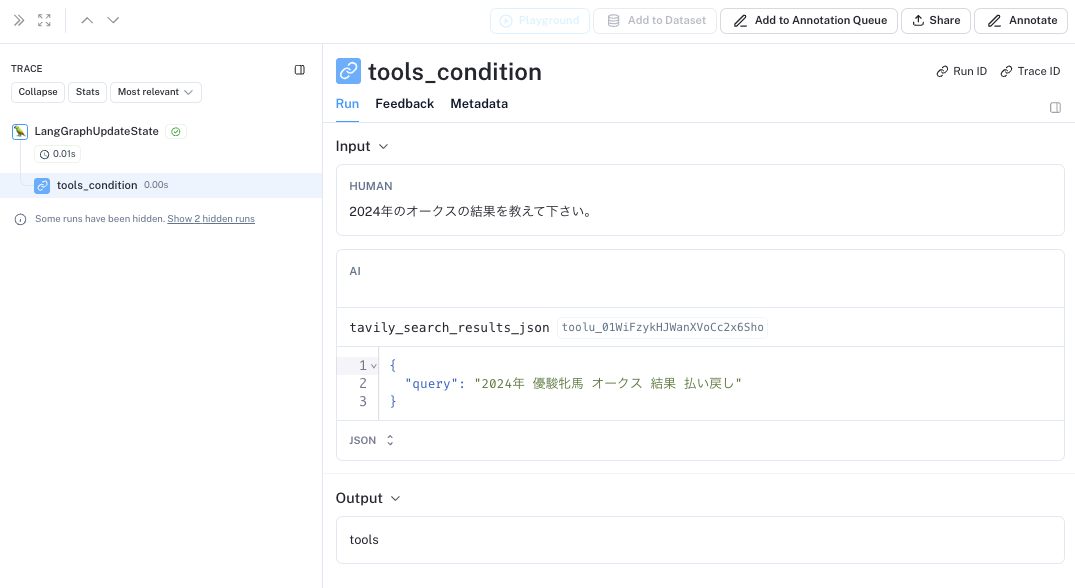Go to previous run with up arrow
The height and width of the screenshot is (588, 1075).
[87, 21]
